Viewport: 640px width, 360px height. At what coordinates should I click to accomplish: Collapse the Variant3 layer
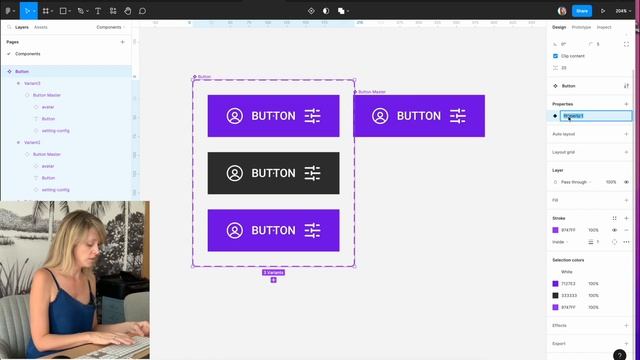[18, 83]
